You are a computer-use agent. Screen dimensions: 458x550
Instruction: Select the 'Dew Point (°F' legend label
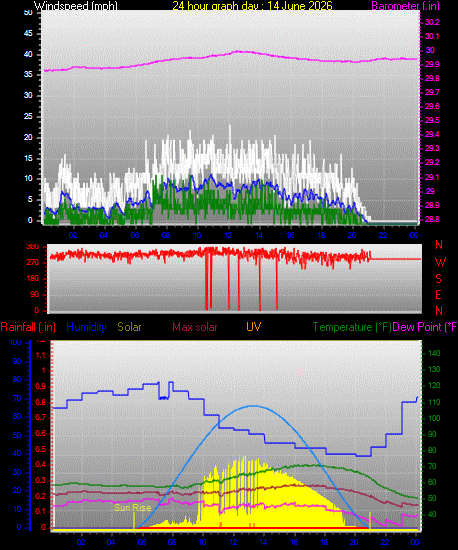tap(425, 327)
